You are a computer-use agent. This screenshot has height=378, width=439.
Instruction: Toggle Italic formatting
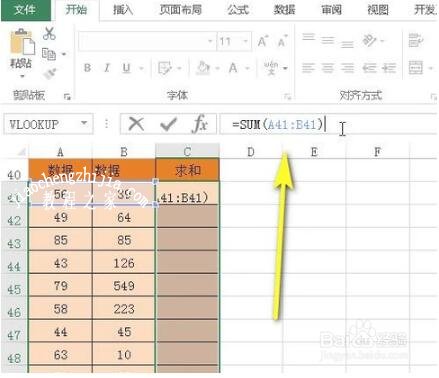pyautogui.click(x=107, y=68)
